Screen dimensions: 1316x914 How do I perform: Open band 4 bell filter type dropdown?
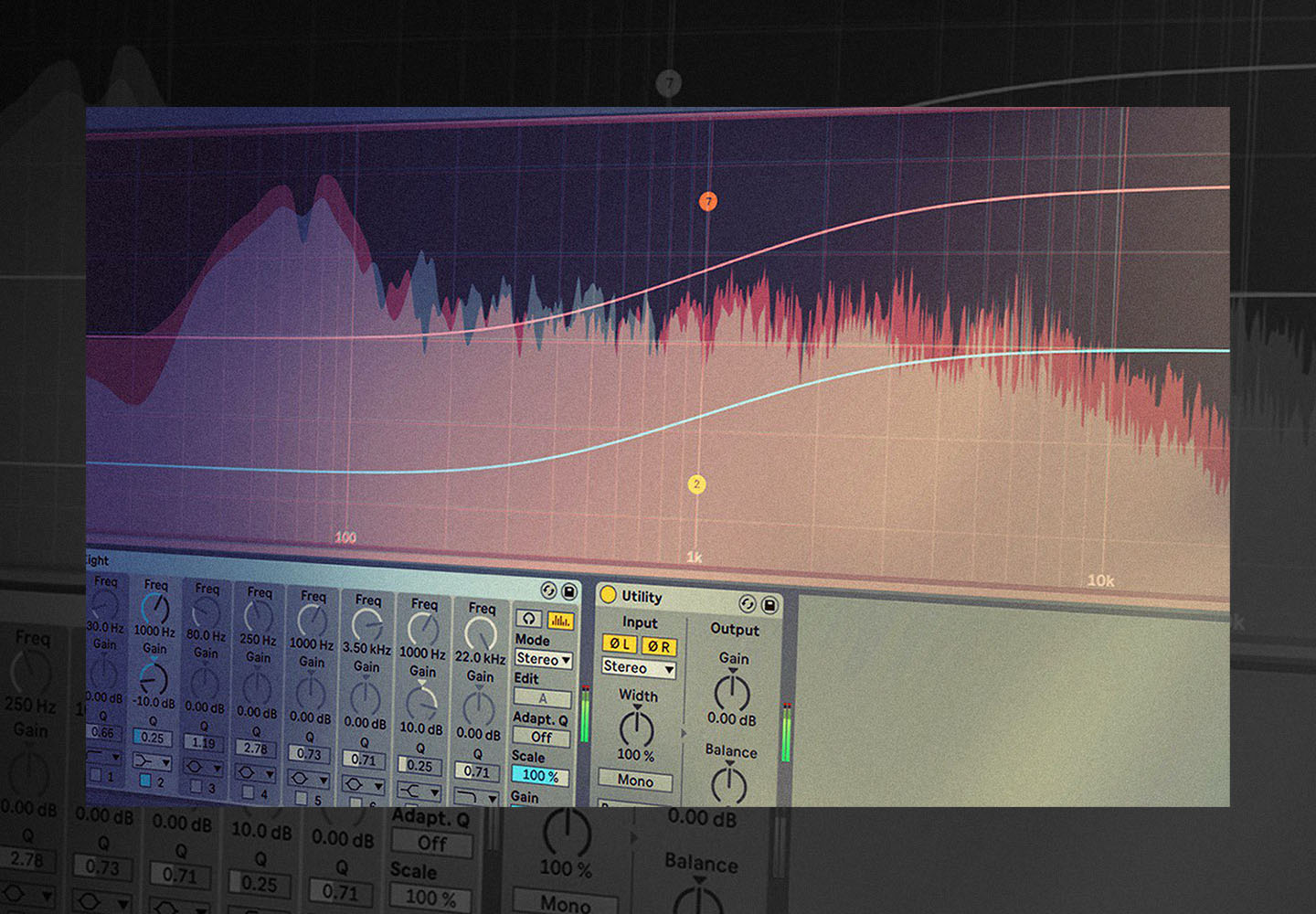(255, 772)
